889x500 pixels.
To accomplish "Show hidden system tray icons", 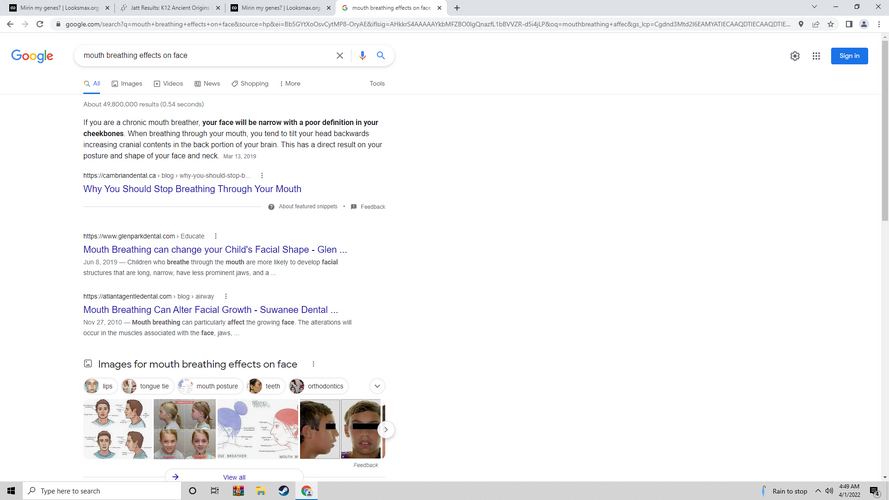I will pyautogui.click(x=818, y=491).
